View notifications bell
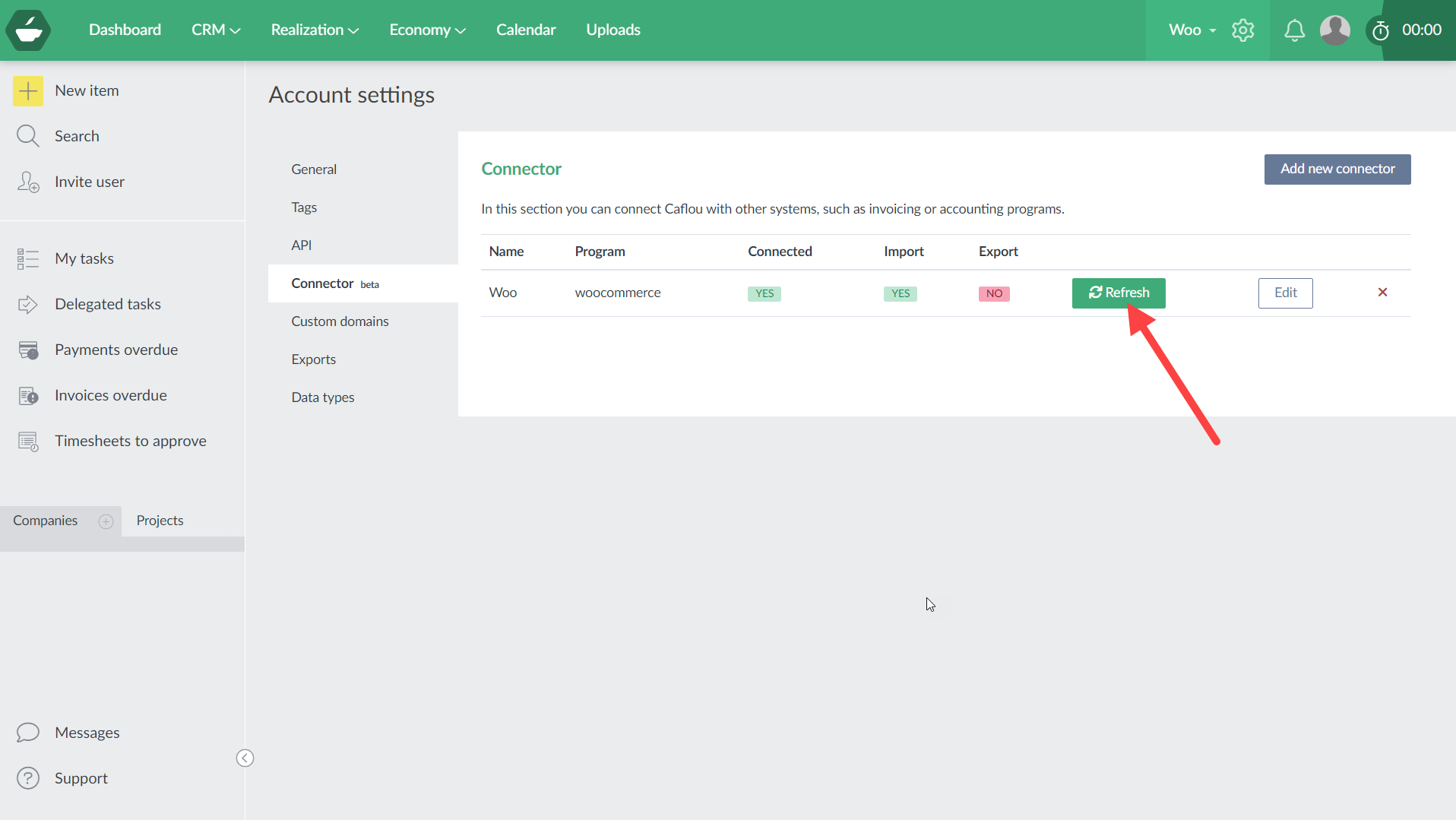 1295,30
